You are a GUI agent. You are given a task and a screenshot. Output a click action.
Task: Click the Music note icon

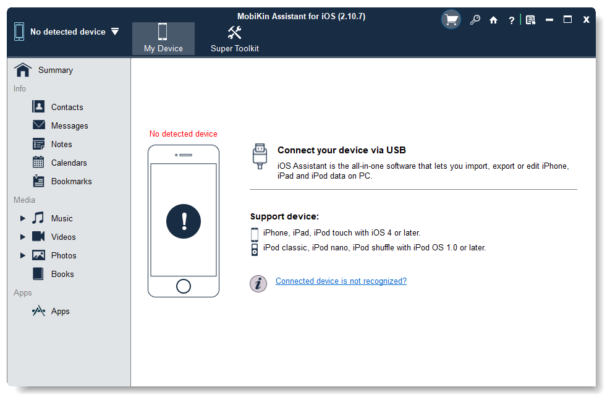click(x=38, y=218)
